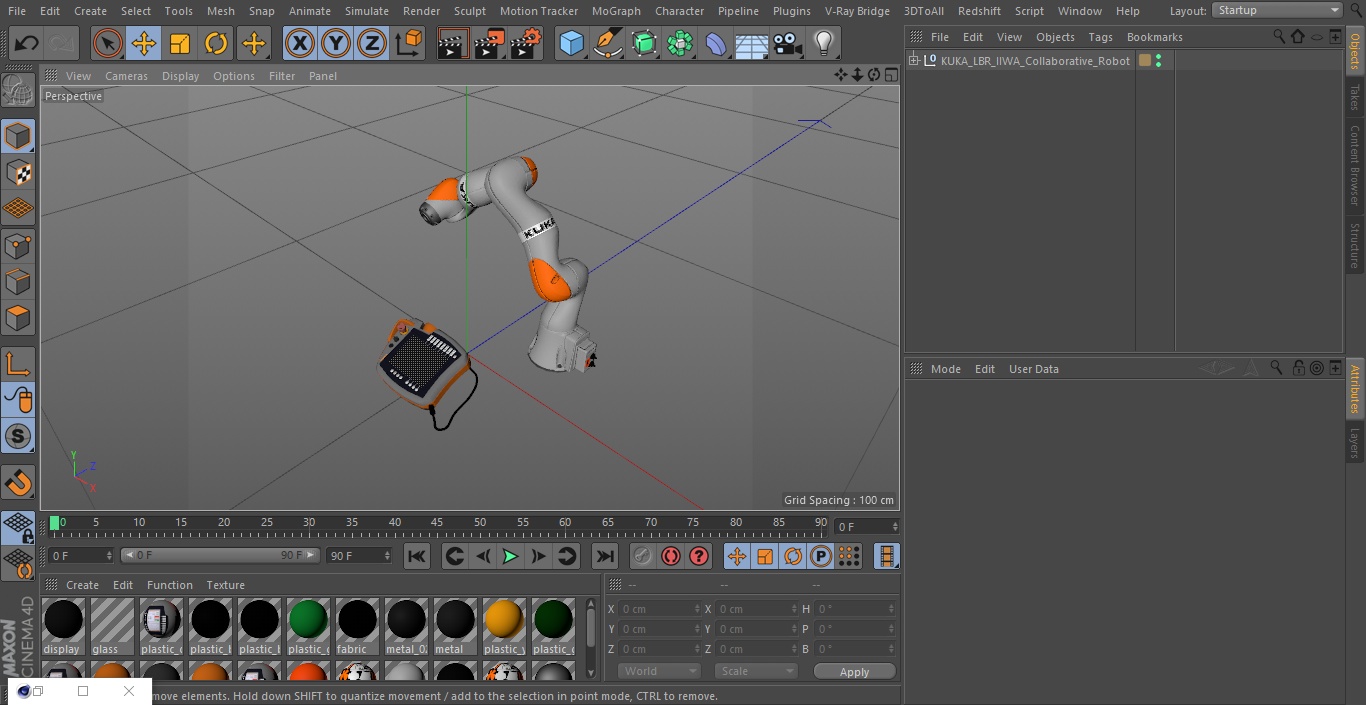Switch to Points mode
Viewport: 1366px width, 705px height.
tap(18, 245)
